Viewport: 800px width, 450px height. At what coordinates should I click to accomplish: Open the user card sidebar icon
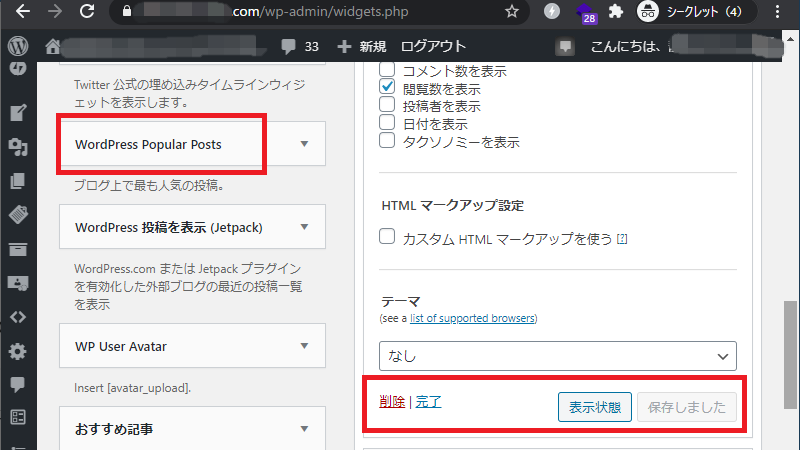click(x=18, y=283)
